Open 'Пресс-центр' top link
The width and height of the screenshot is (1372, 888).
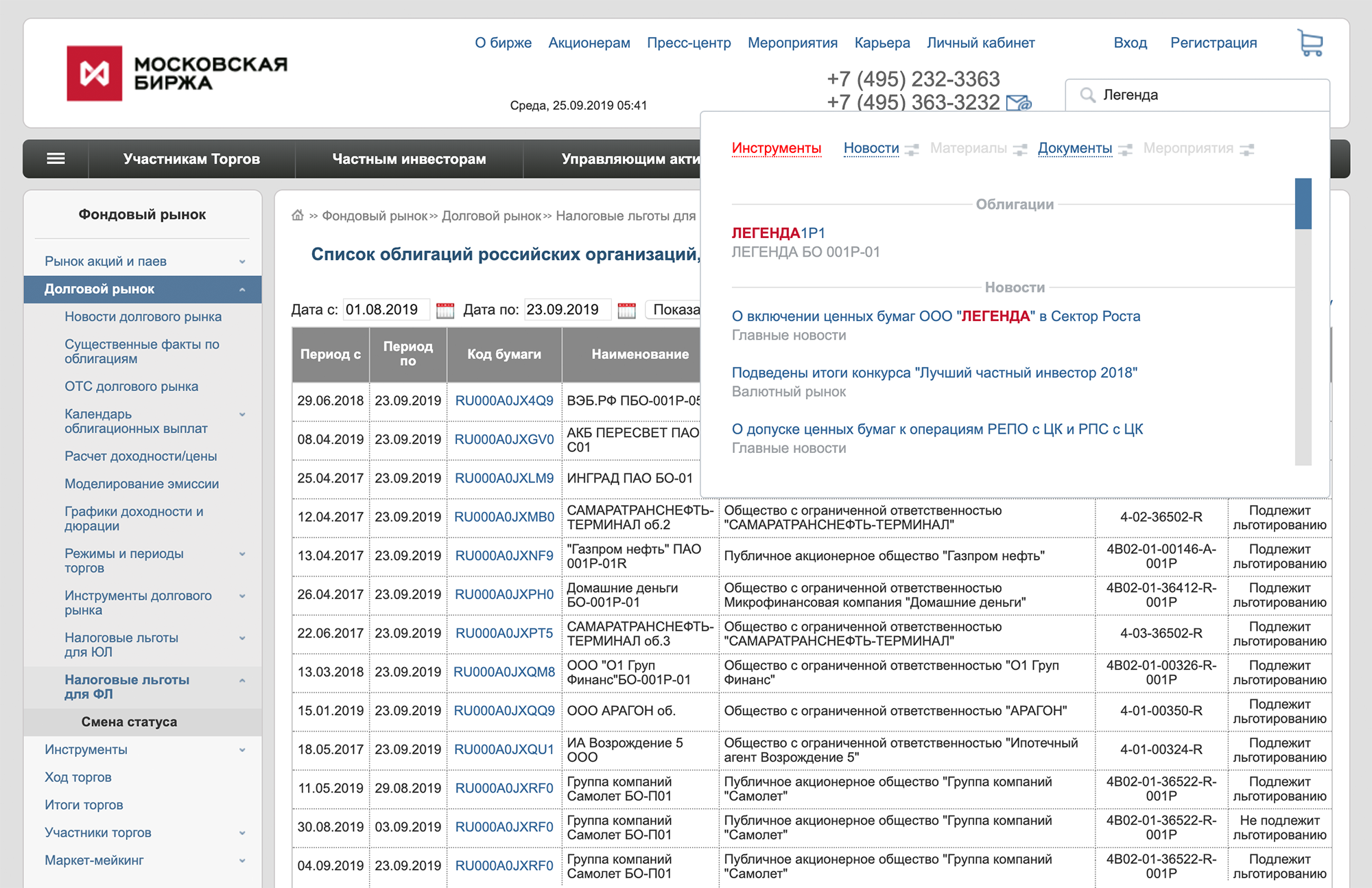689,43
